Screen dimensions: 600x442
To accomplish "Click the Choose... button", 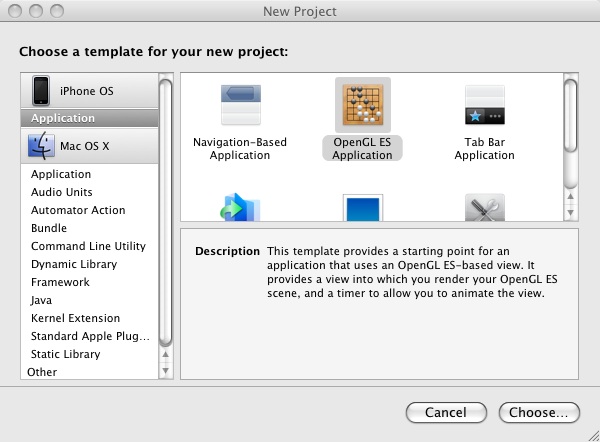I will 539,413.
